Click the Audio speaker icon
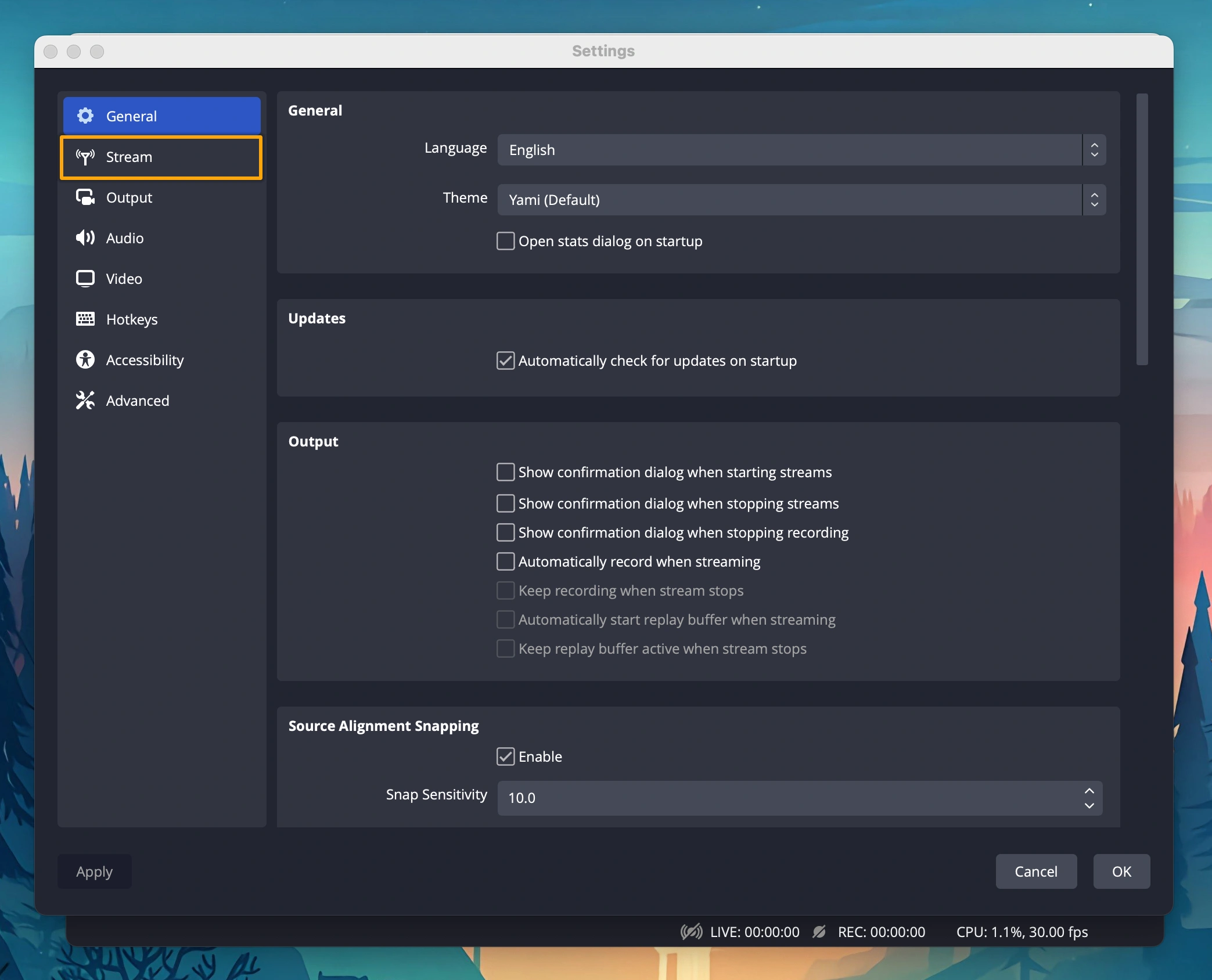Screen dimensions: 1212x980 85,238
